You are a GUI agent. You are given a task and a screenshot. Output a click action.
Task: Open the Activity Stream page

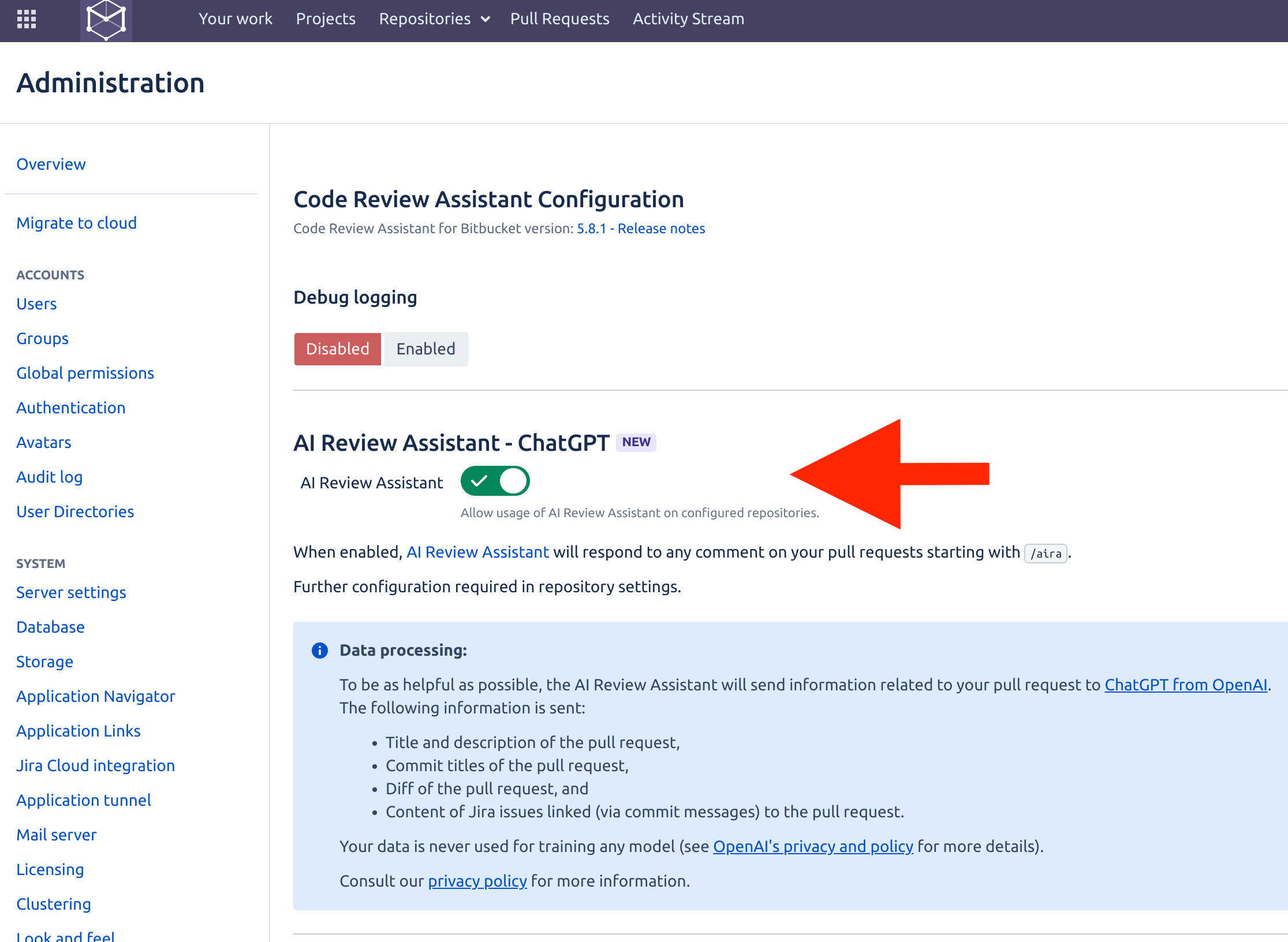(688, 18)
